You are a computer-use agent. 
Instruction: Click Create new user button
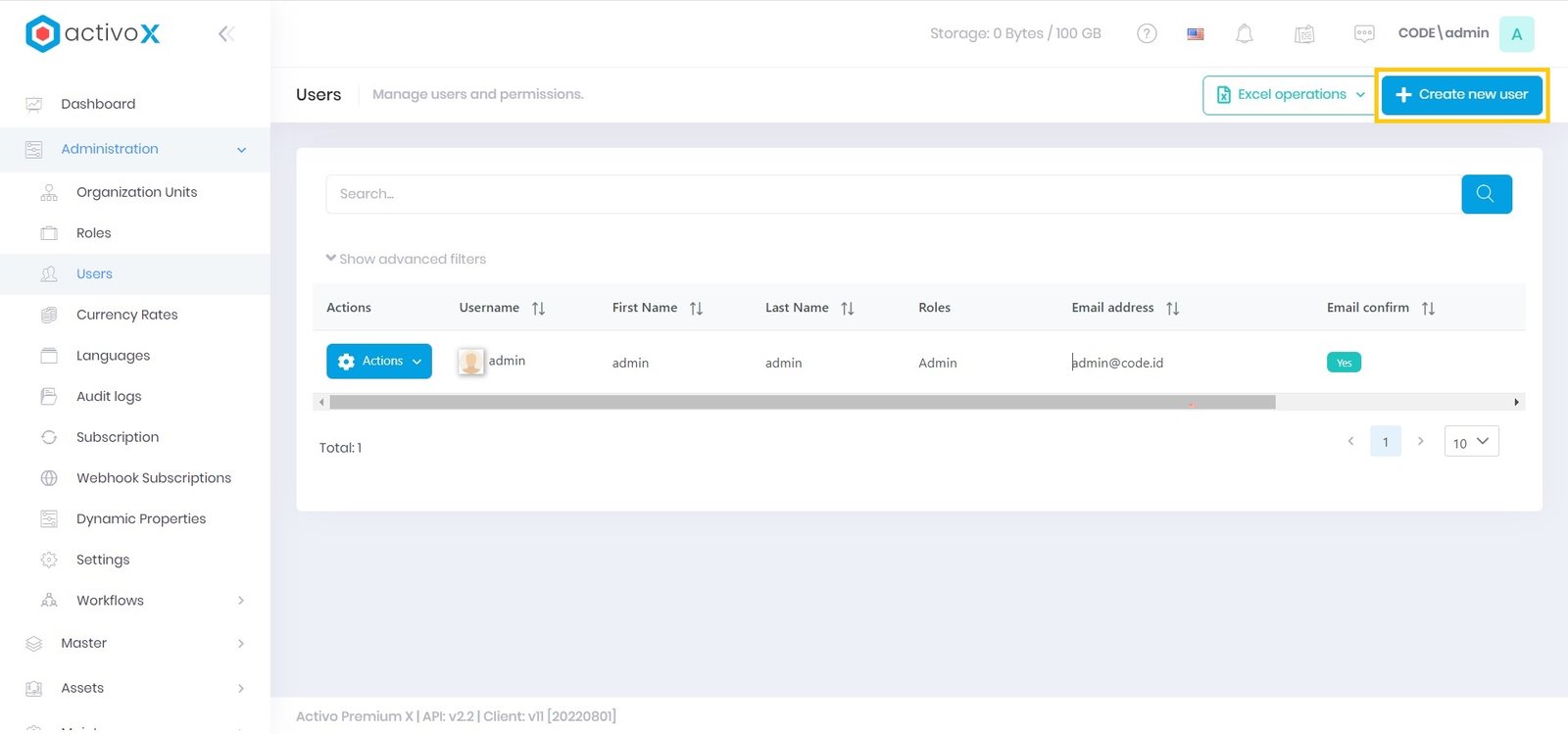pos(1461,95)
